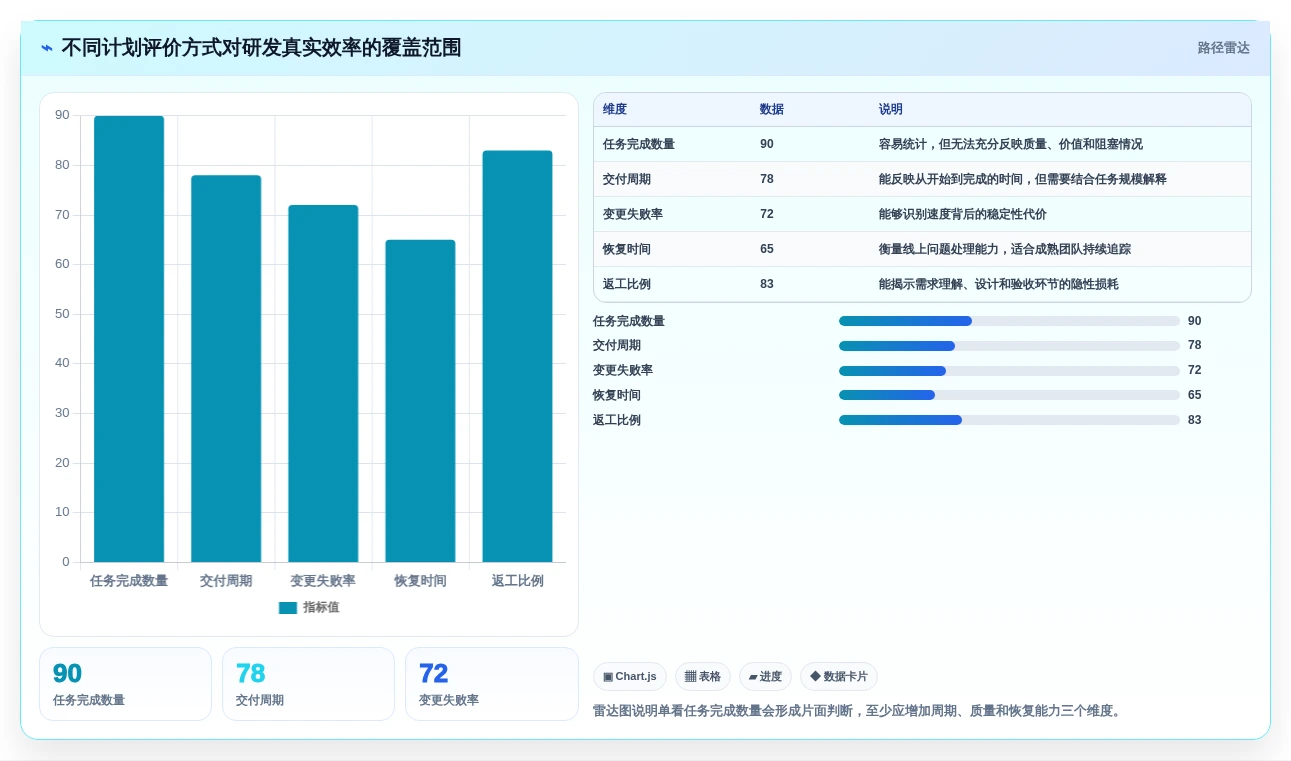Viewport: 1291px width, 761px height.
Task: Click y-axis tick label 90
Action: tap(63, 116)
